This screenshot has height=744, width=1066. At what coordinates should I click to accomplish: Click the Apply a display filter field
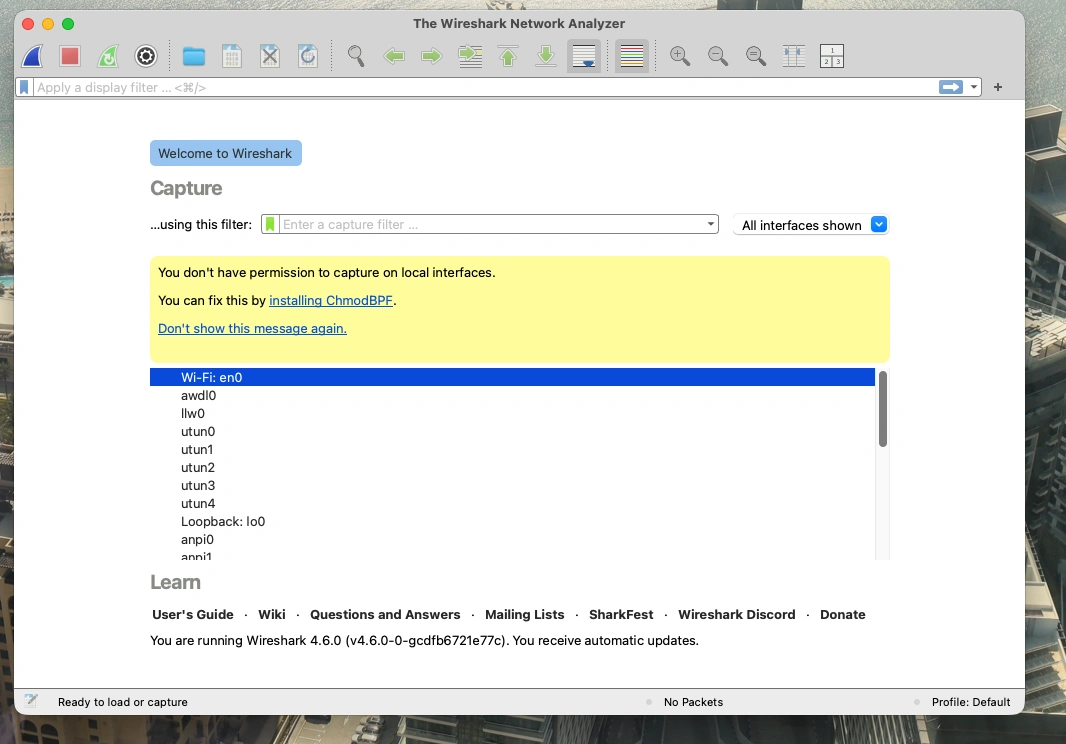480,87
